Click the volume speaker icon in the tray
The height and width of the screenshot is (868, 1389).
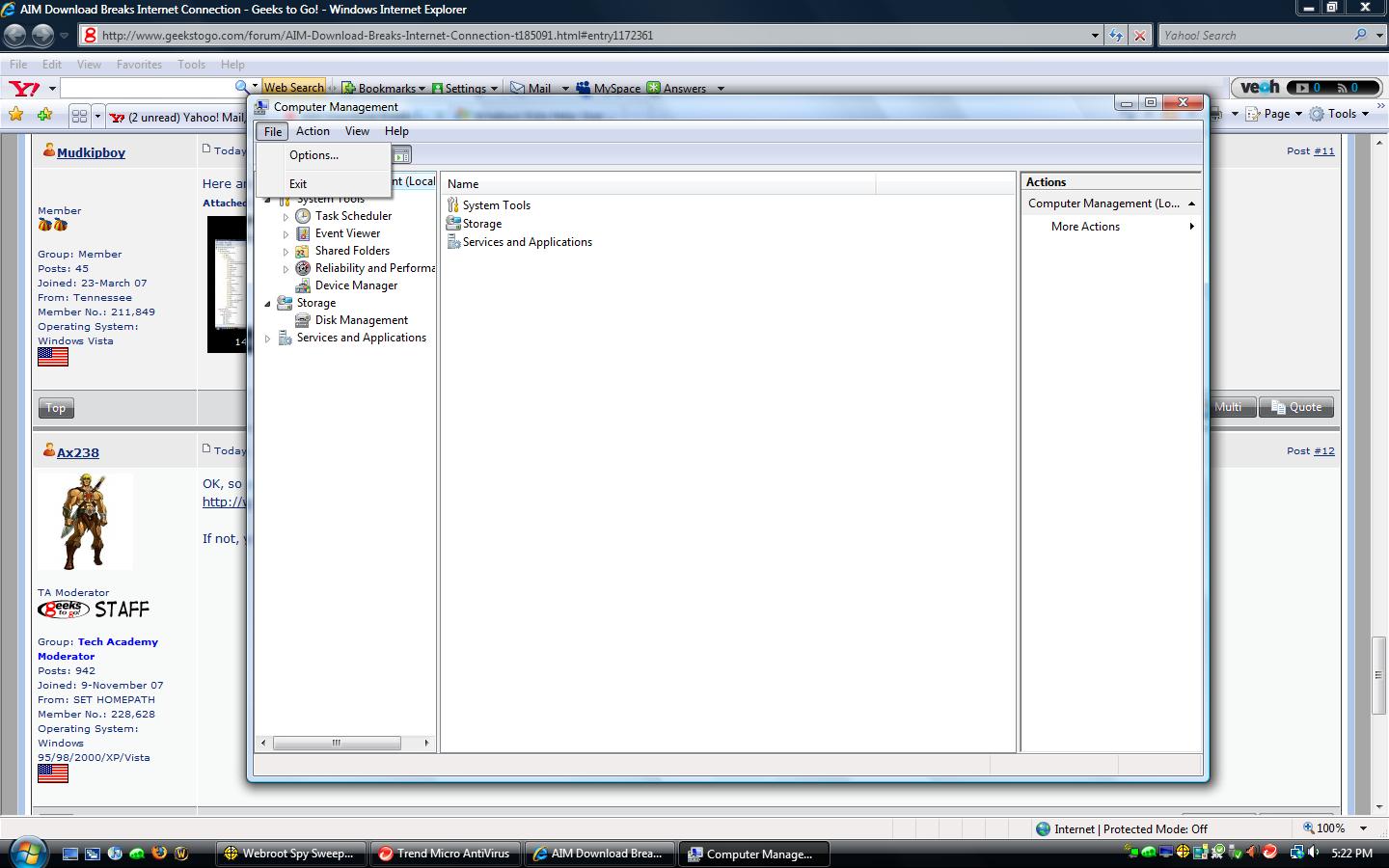pyautogui.click(x=1314, y=853)
